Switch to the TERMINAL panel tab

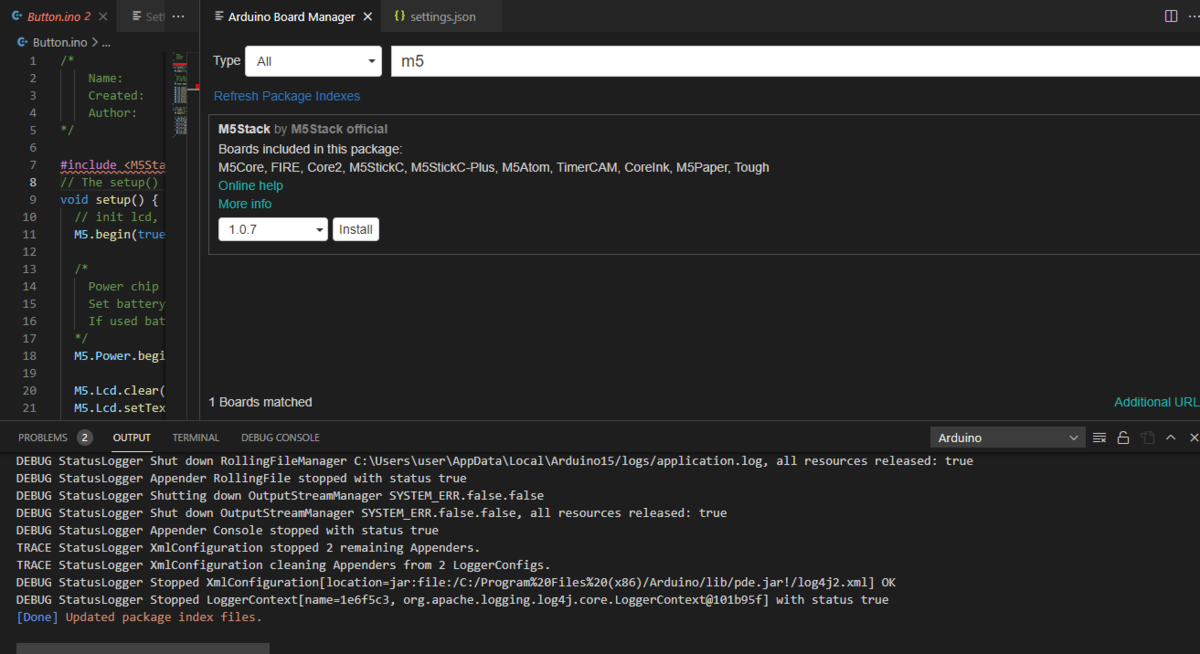tap(196, 438)
